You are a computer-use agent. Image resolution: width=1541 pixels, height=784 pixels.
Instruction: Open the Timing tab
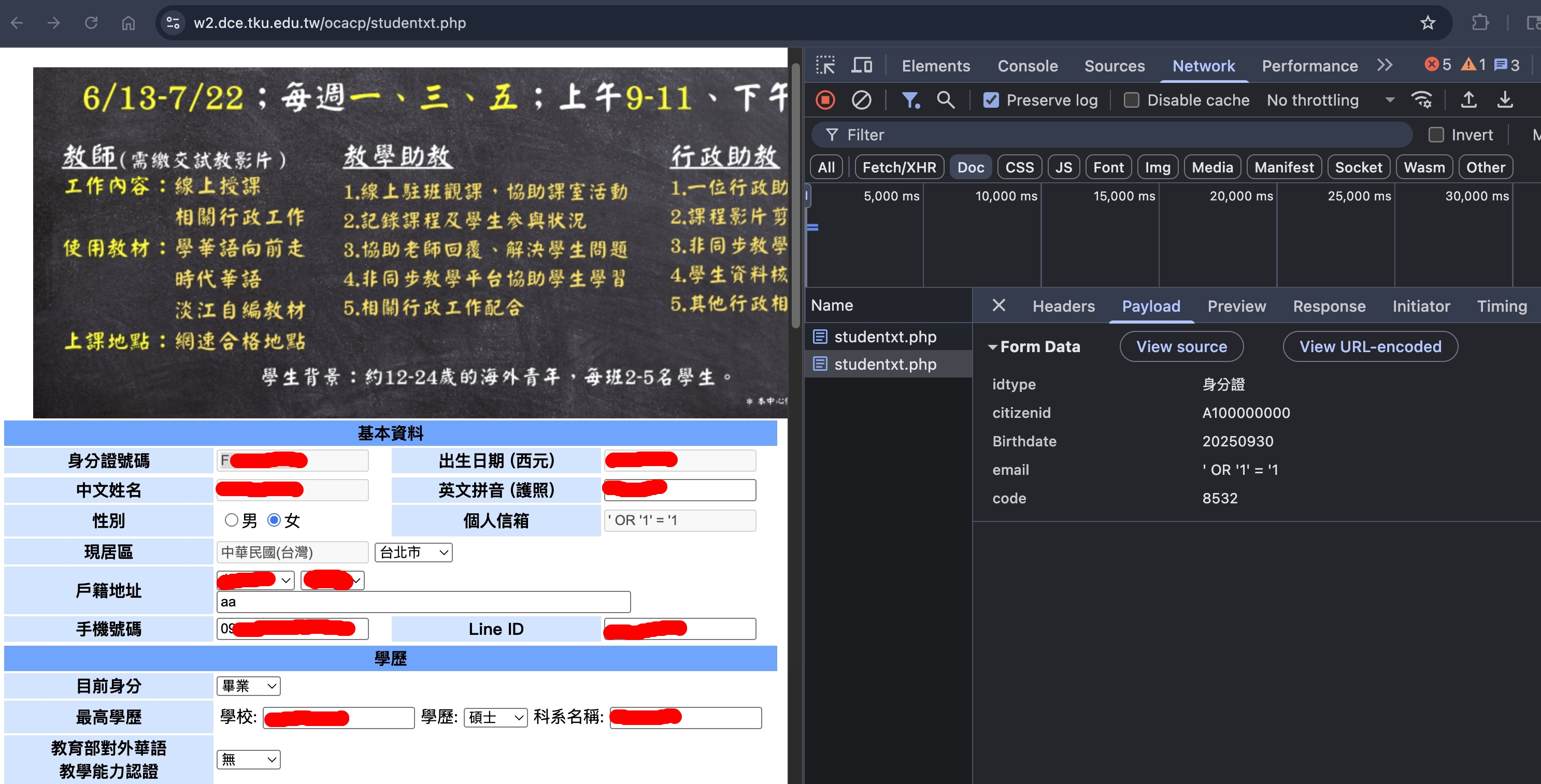[1502, 306]
